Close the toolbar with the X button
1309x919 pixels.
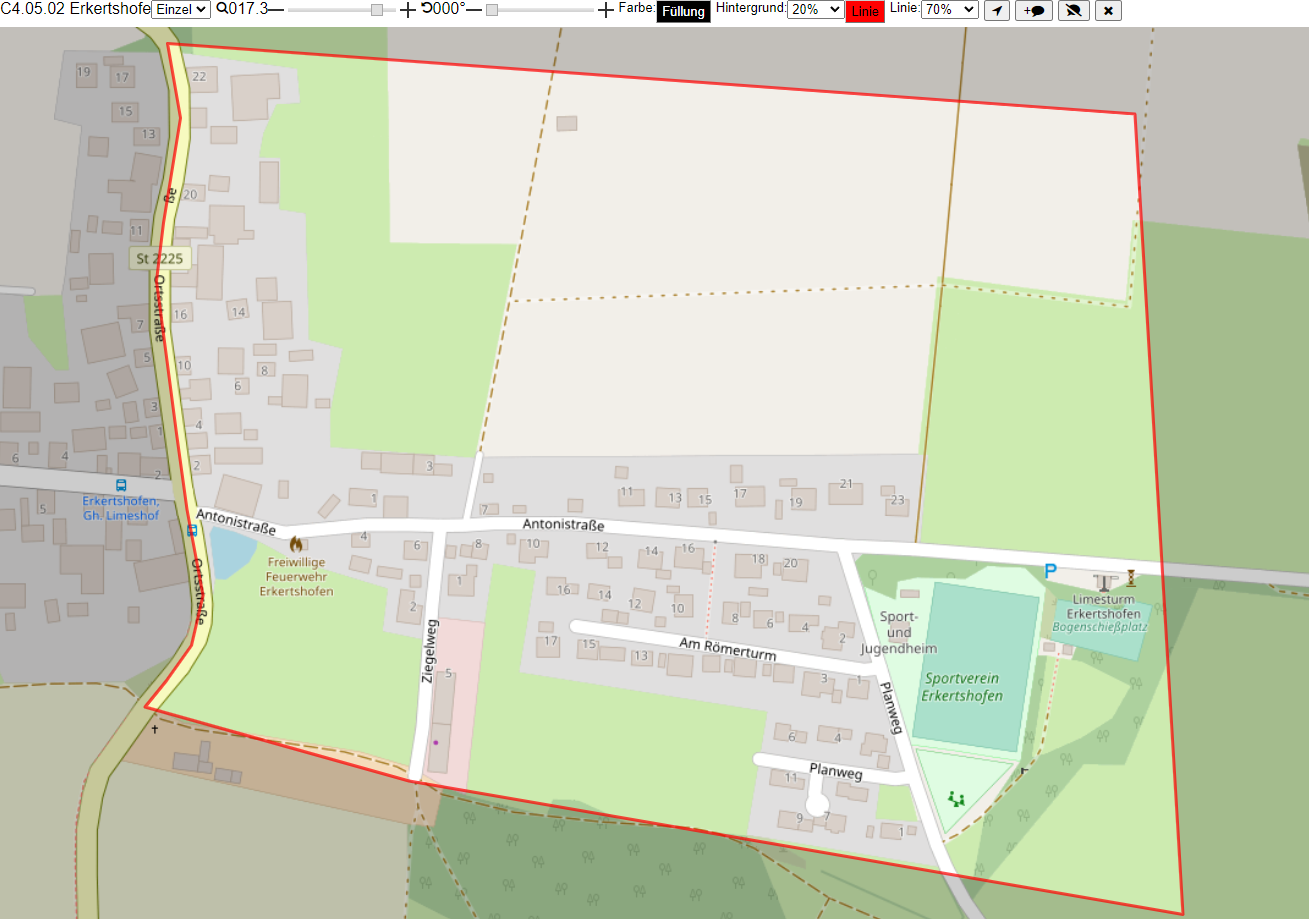pyautogui.click(x=1108, y=11)
